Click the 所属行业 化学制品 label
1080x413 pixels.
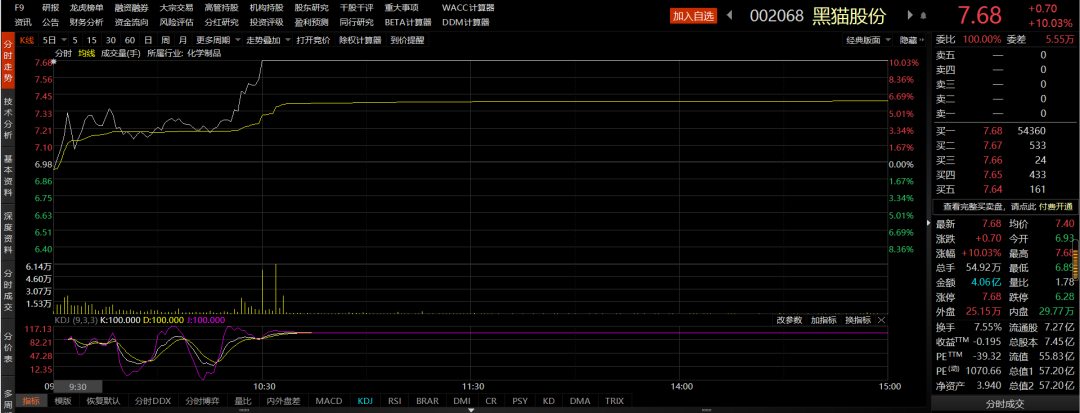click(184, 53)
